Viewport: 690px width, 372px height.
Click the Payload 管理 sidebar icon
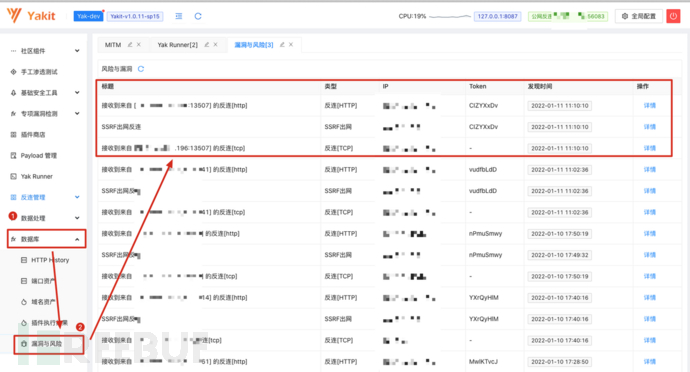(x=13, y=155)
